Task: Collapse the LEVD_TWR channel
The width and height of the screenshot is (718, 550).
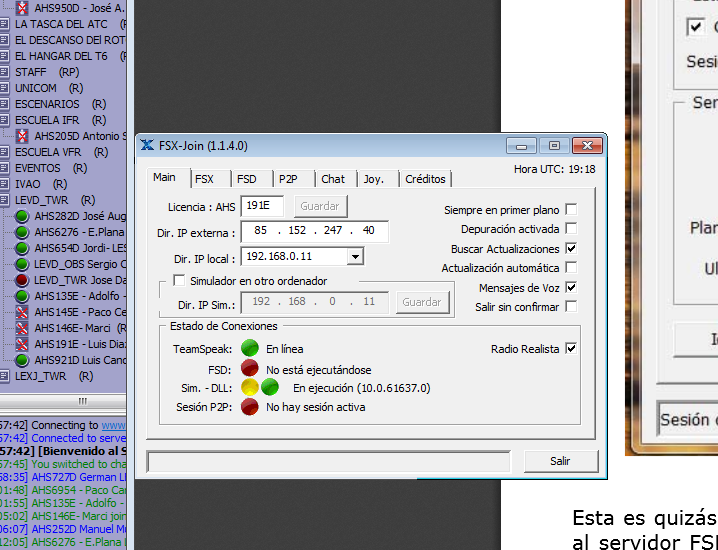Action: 5,200
